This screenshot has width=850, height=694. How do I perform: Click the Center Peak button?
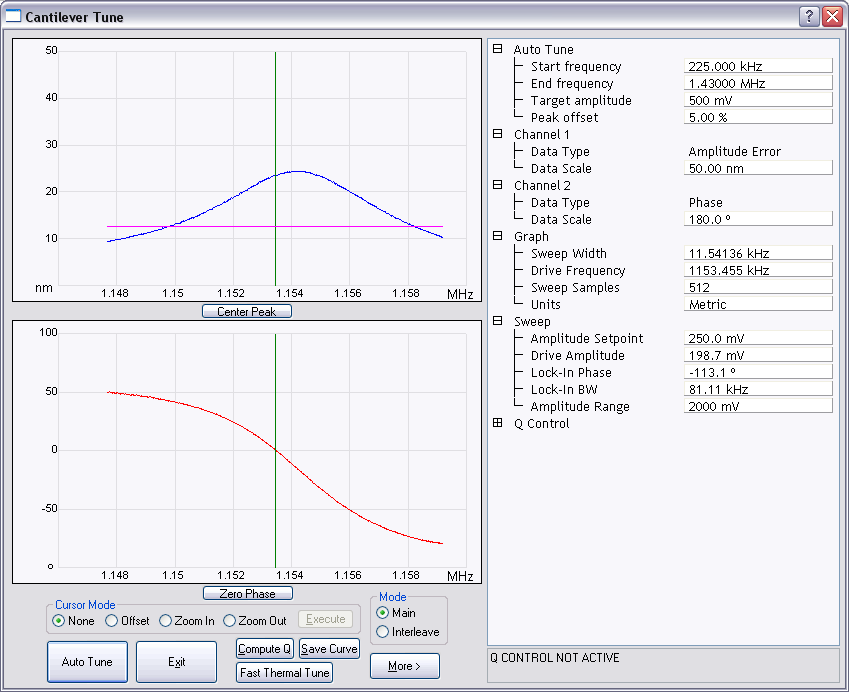pos(247,312)
